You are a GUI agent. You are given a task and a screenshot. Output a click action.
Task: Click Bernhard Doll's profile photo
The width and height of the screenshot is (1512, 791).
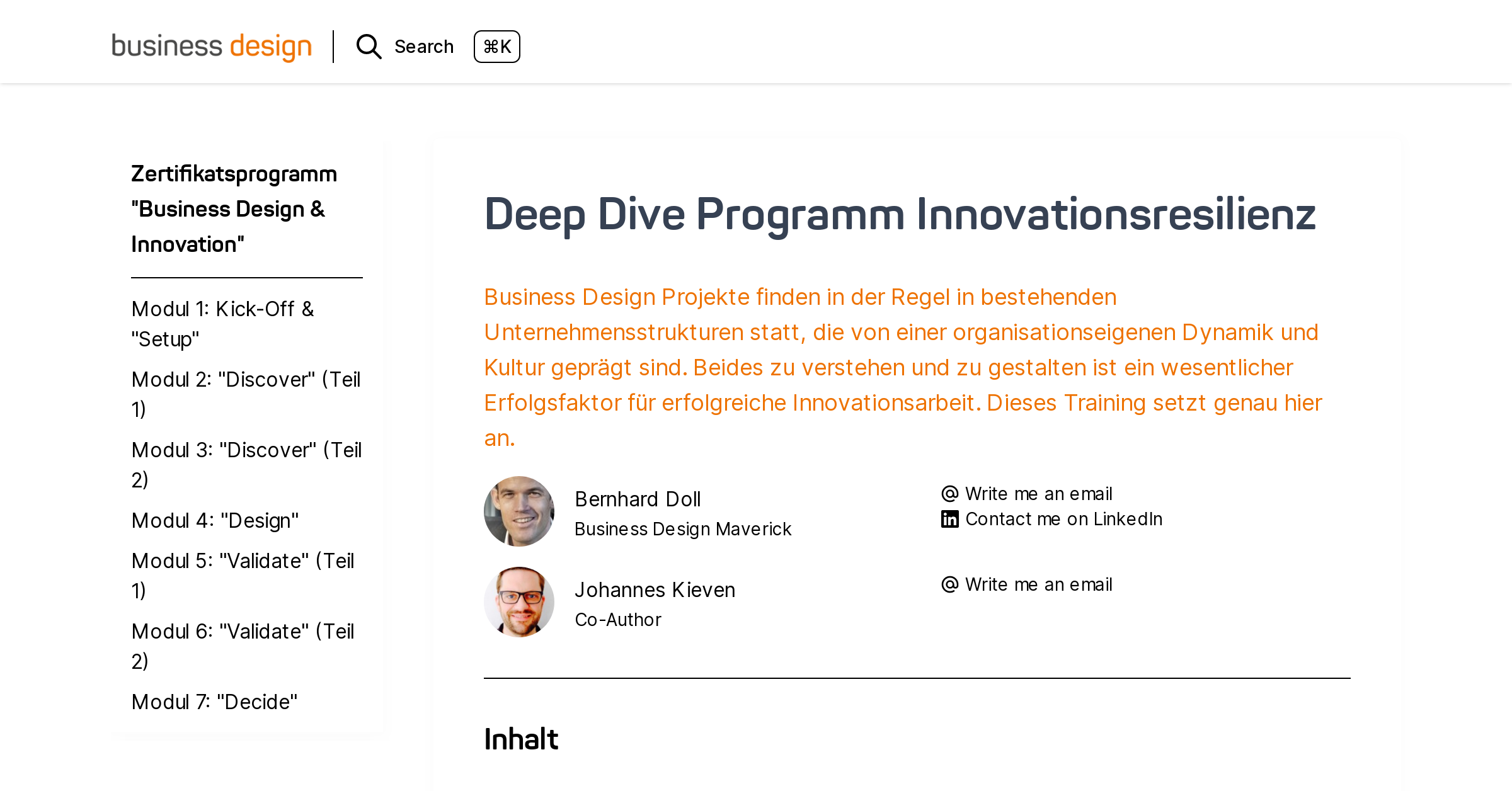click(x=519, y=511)
